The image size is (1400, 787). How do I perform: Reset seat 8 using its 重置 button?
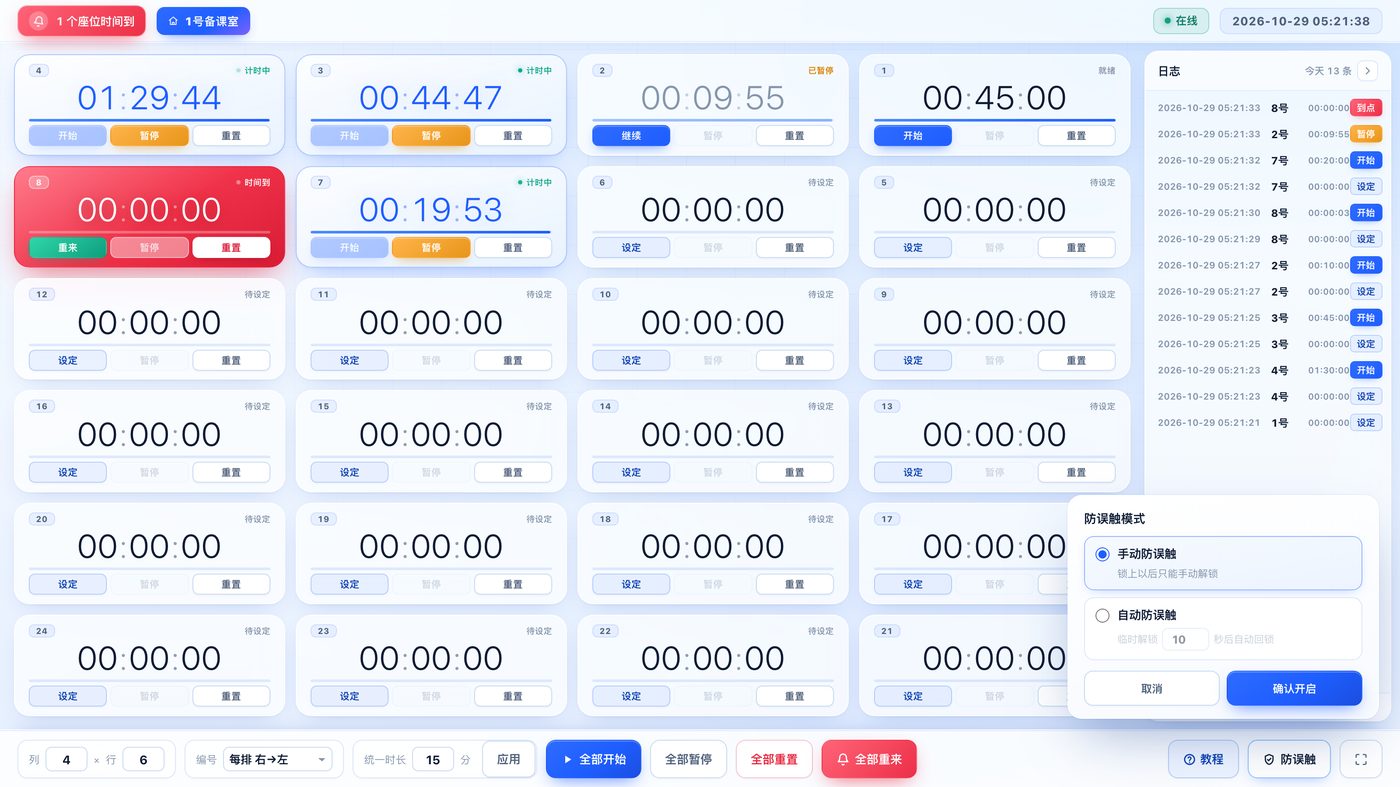point(231,248)
